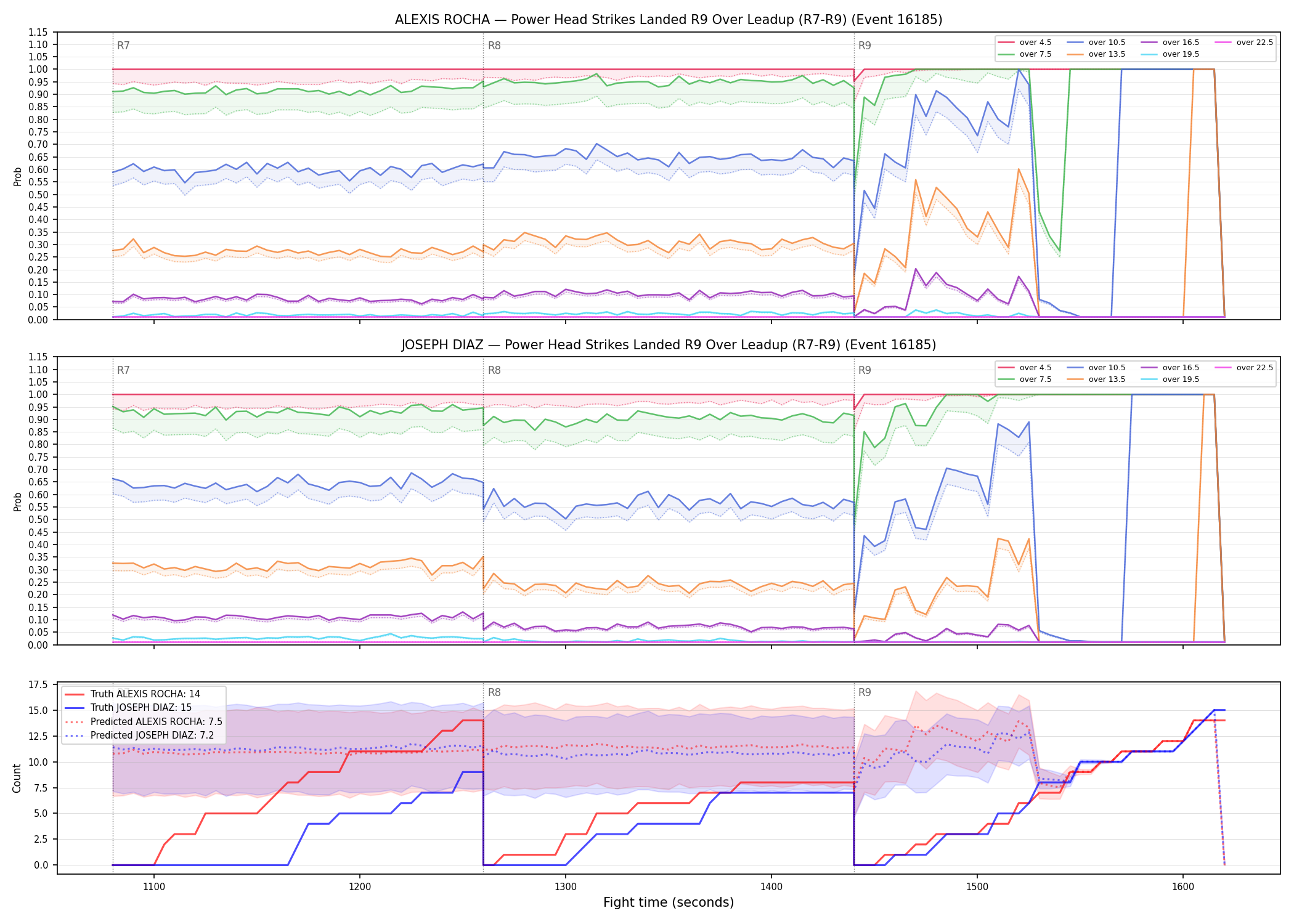The height and width of the screenshot is (924, 1294).
Task: Click the 1500 x-axis tick label
Action: [977, 886]
